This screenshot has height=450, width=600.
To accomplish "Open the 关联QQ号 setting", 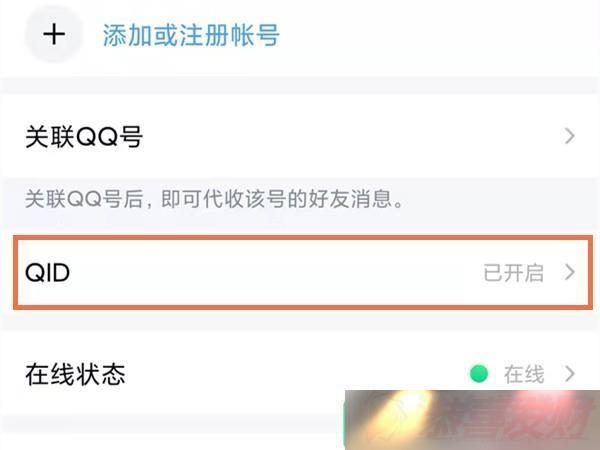I will click(84, 136).
